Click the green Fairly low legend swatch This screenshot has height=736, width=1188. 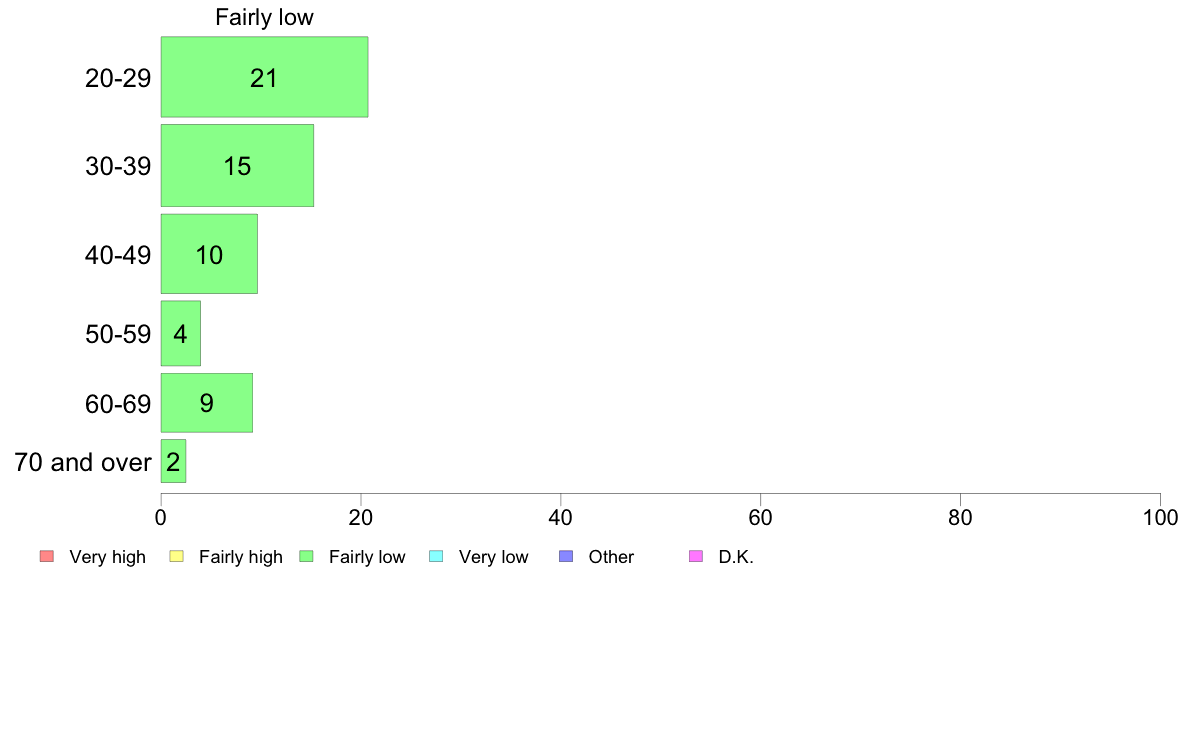click(x=307, y=556)
